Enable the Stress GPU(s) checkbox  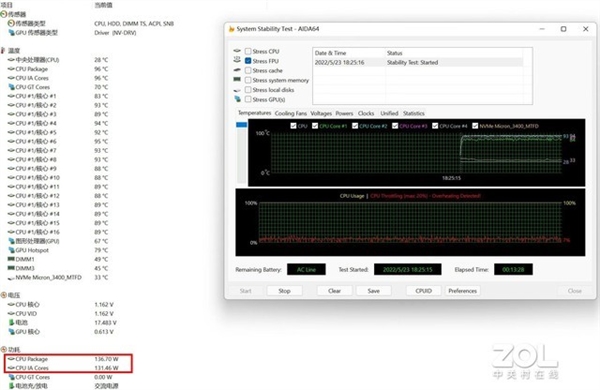[x=248, y=99]
